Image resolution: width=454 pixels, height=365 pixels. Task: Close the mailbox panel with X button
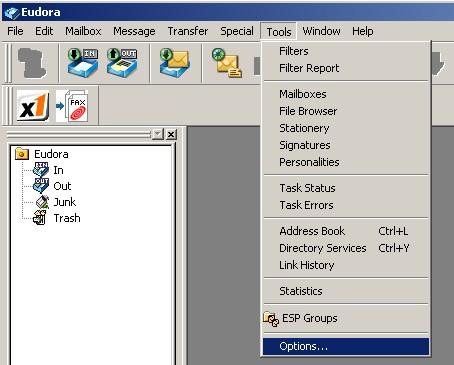click(171, 134)
